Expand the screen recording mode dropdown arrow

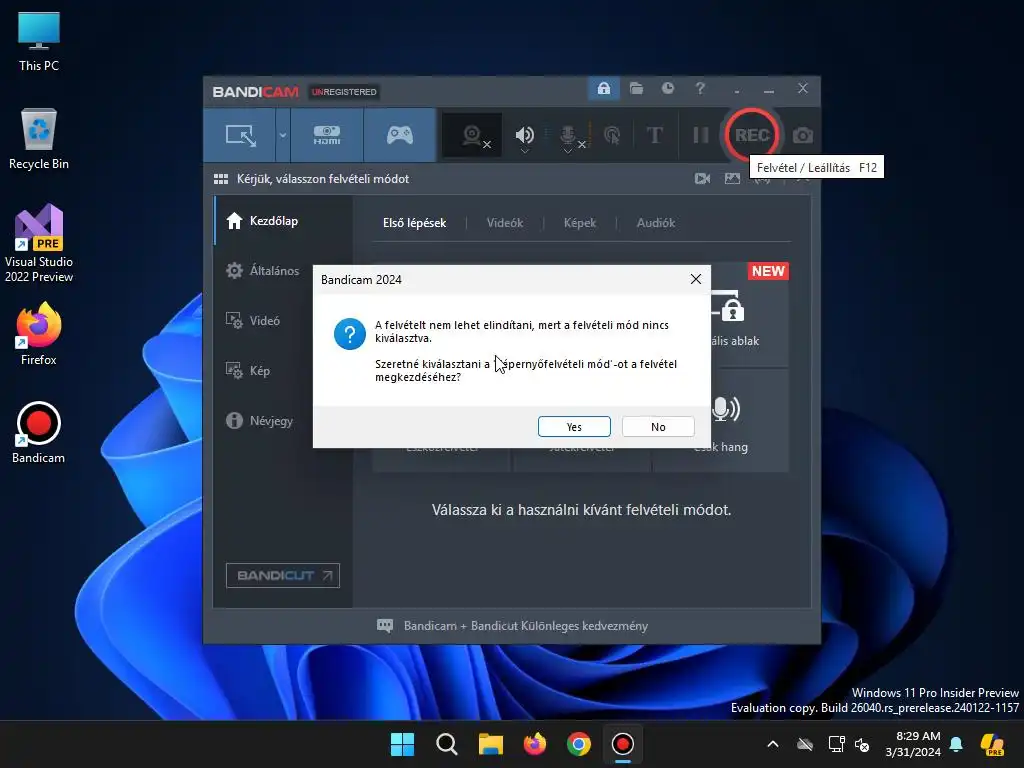tap(283, 135)
